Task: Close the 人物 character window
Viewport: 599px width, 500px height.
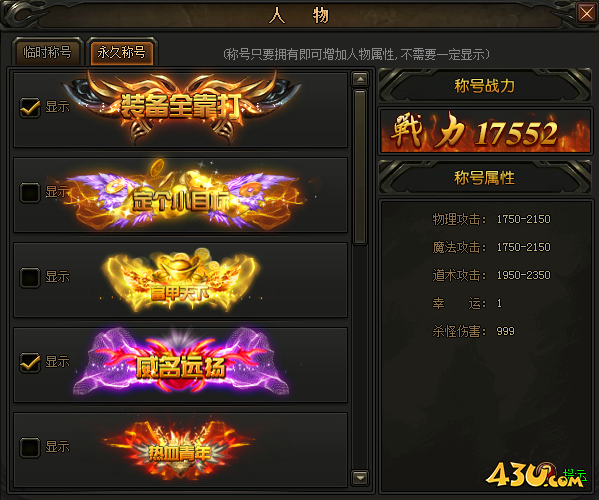Action: (586, 14)
